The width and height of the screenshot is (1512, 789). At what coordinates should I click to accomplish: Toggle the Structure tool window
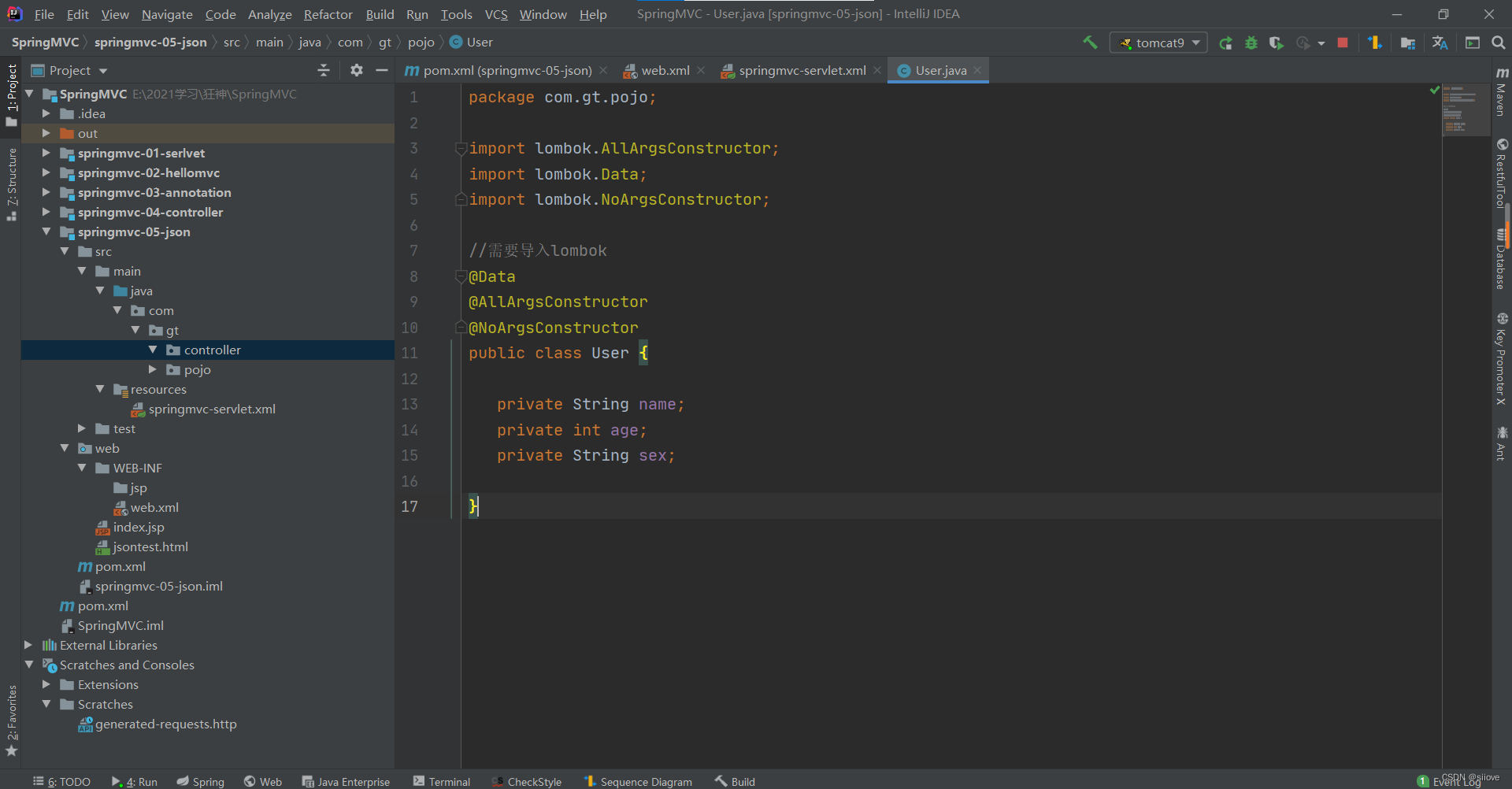(x=11, y=184)
